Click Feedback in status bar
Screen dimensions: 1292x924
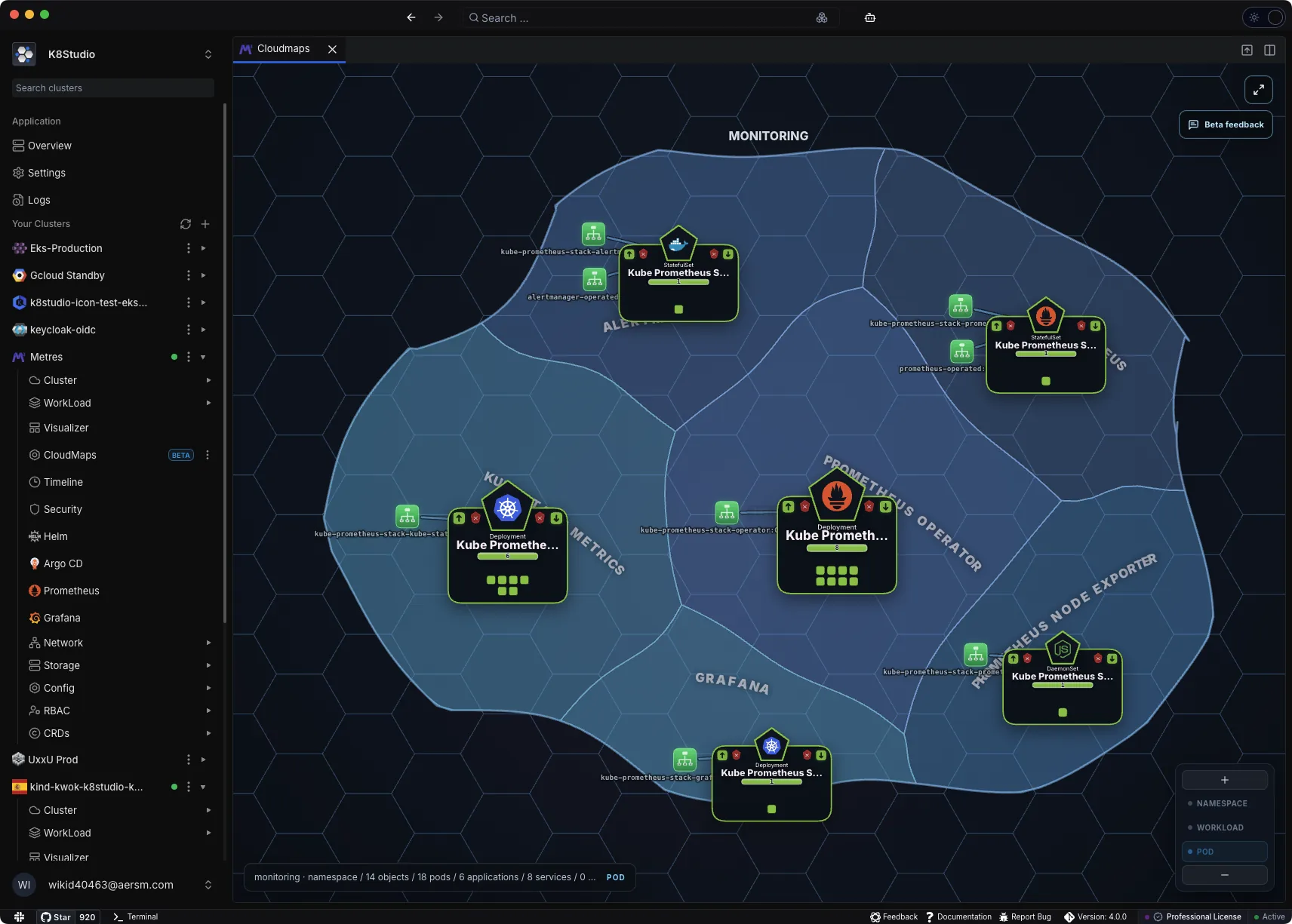(x=894, y=916)
